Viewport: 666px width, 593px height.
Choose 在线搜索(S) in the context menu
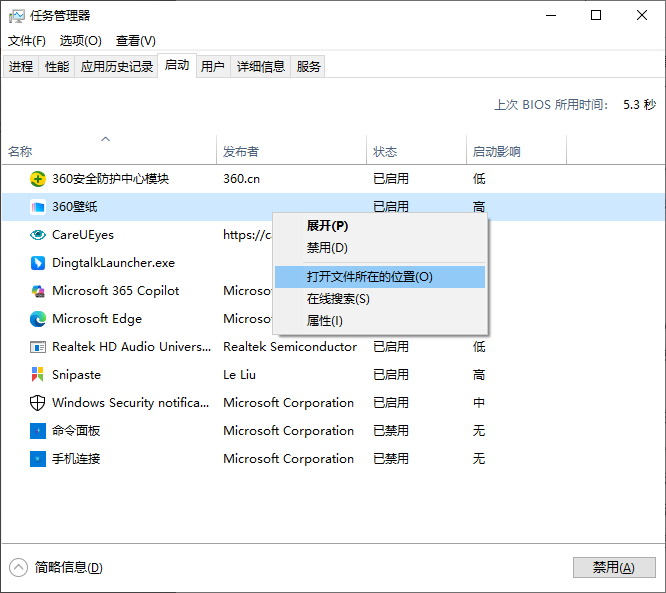[x=380, y=299]
